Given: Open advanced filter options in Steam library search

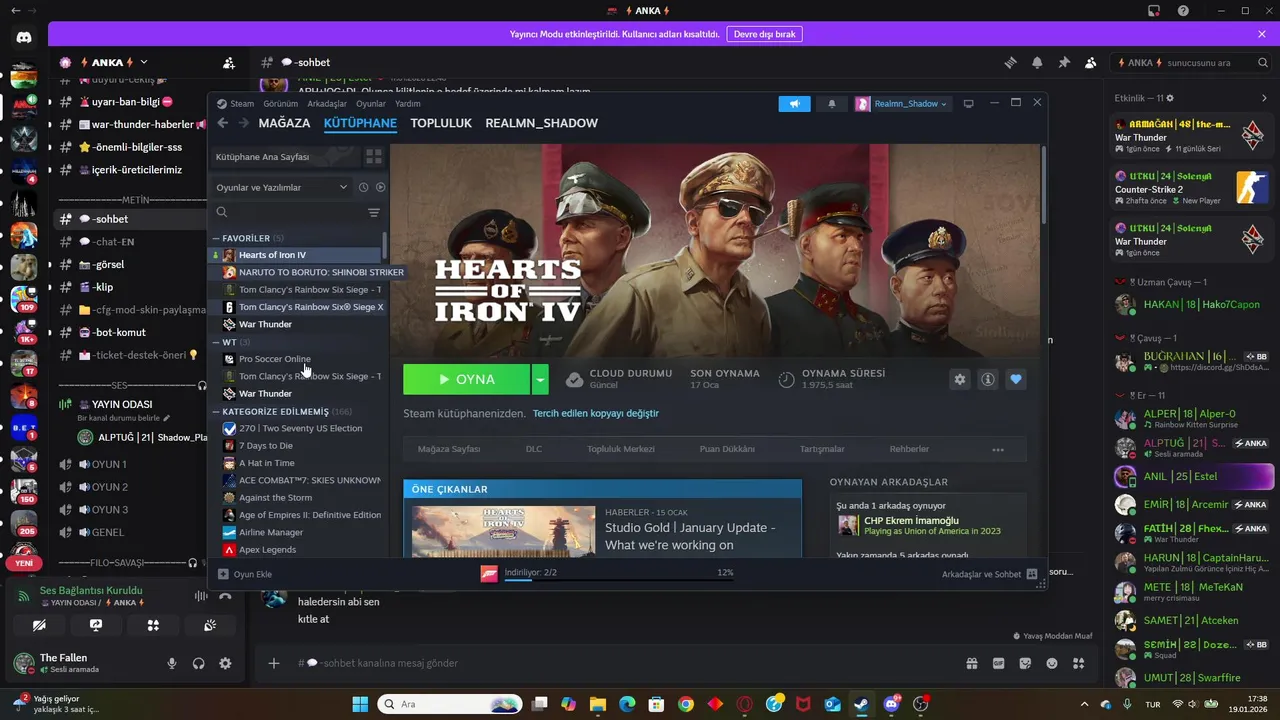Looking at the screenshot, I should [x=374, y=212].
